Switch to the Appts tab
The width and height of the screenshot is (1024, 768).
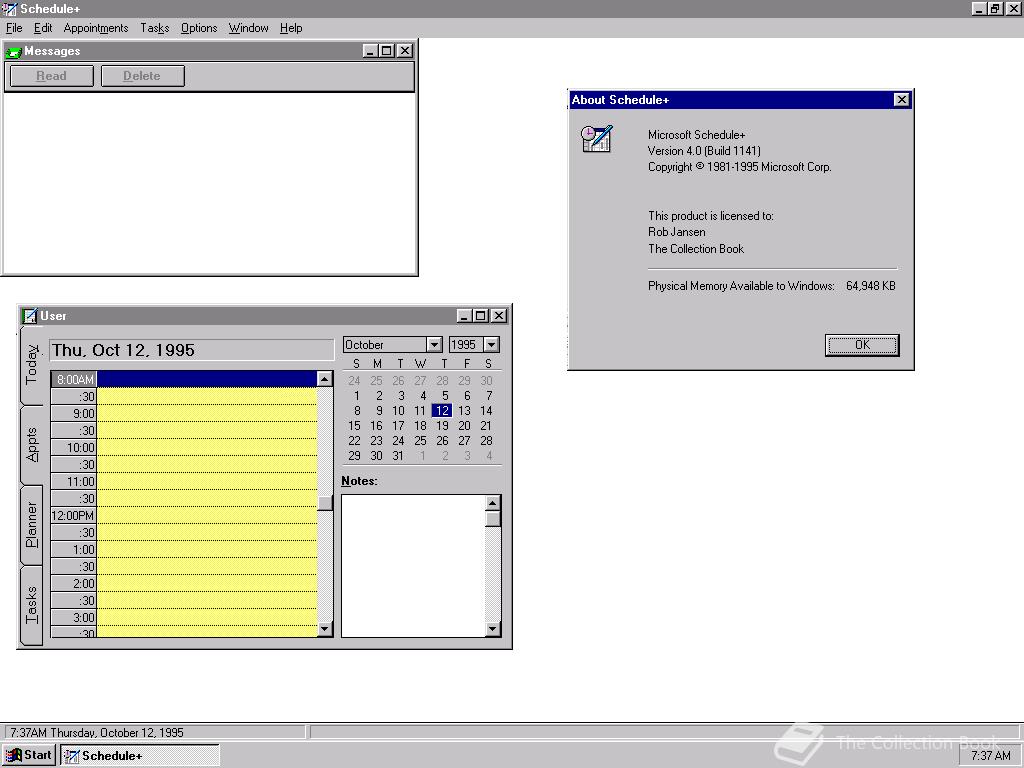click(31, 445)
